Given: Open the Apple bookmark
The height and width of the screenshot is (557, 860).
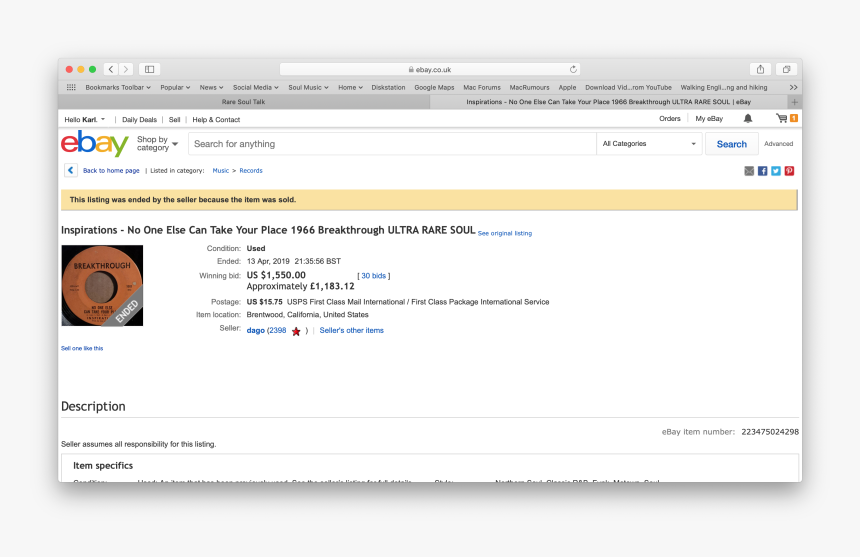Looking at the screenshot, I should tap(567, 87).
